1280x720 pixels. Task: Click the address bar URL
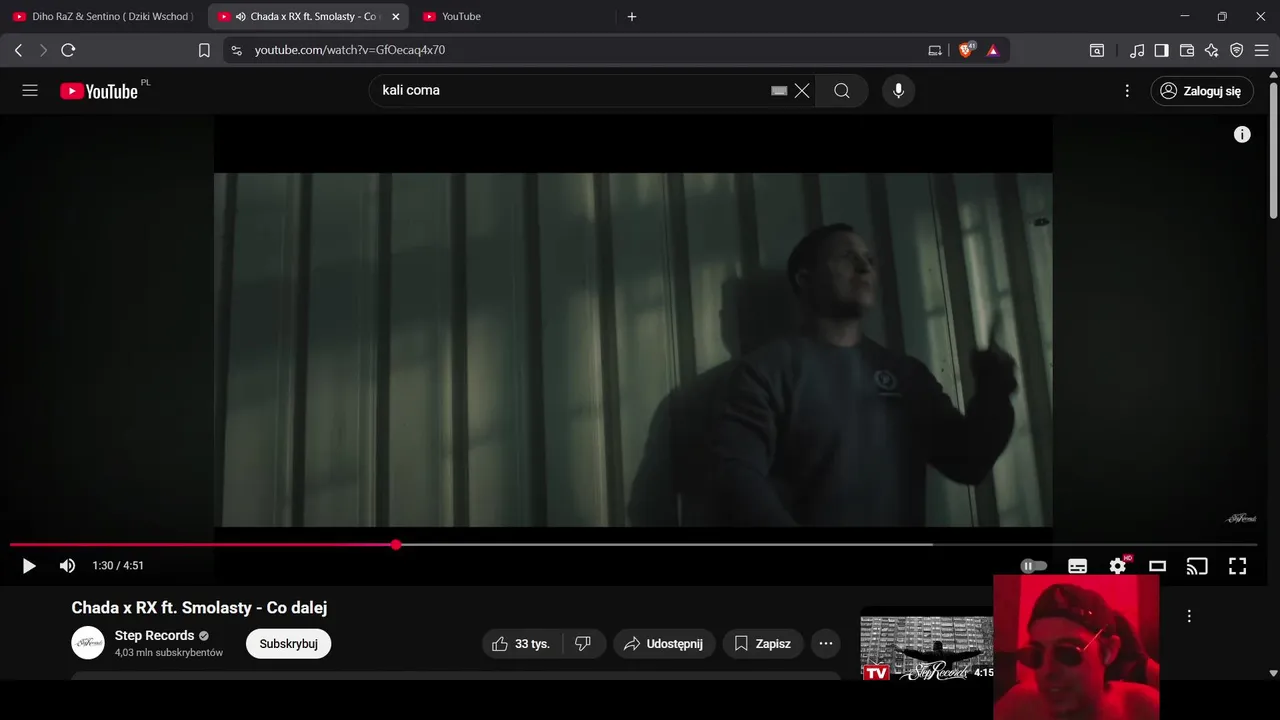click(x=350, y=50)
